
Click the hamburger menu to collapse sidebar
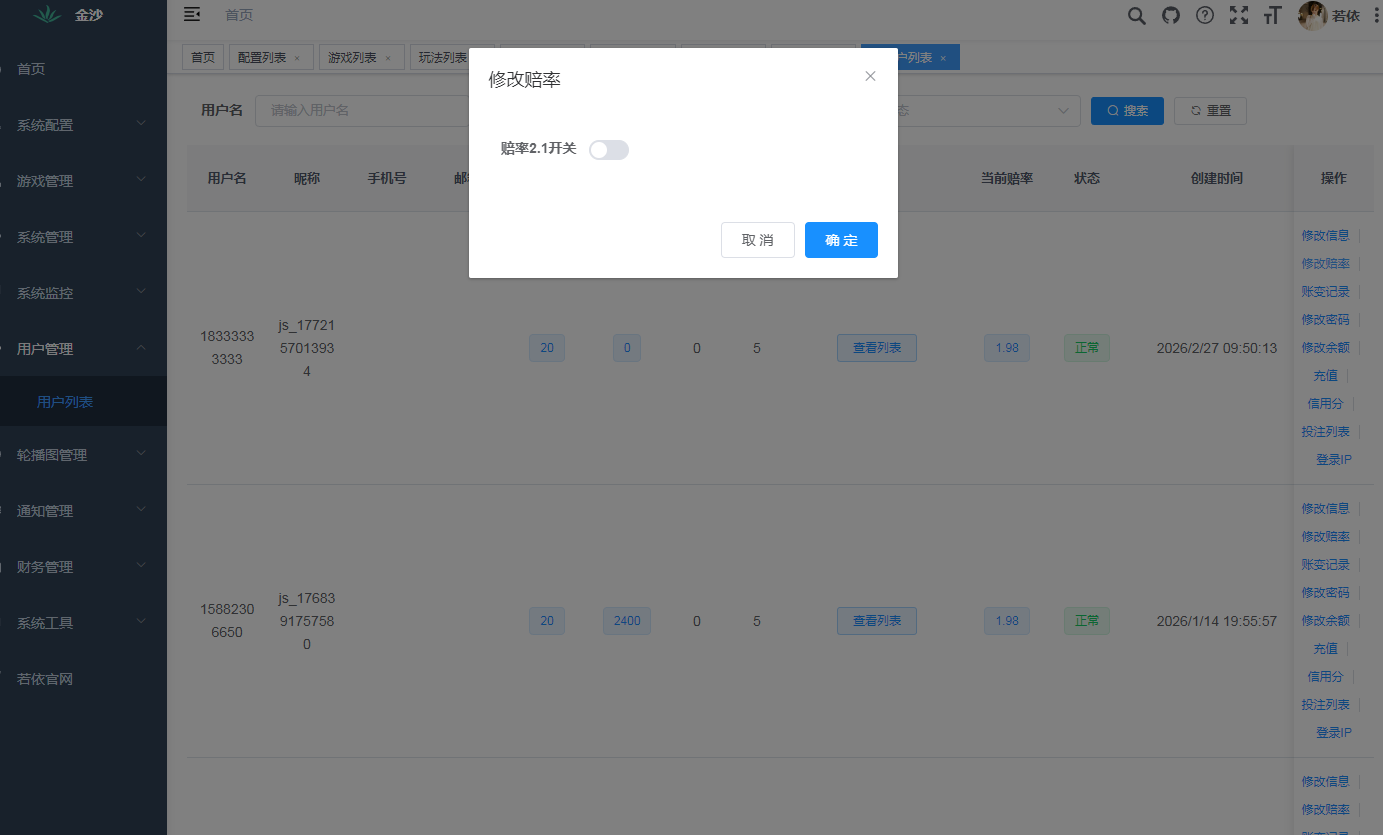(x=192, y=15)
